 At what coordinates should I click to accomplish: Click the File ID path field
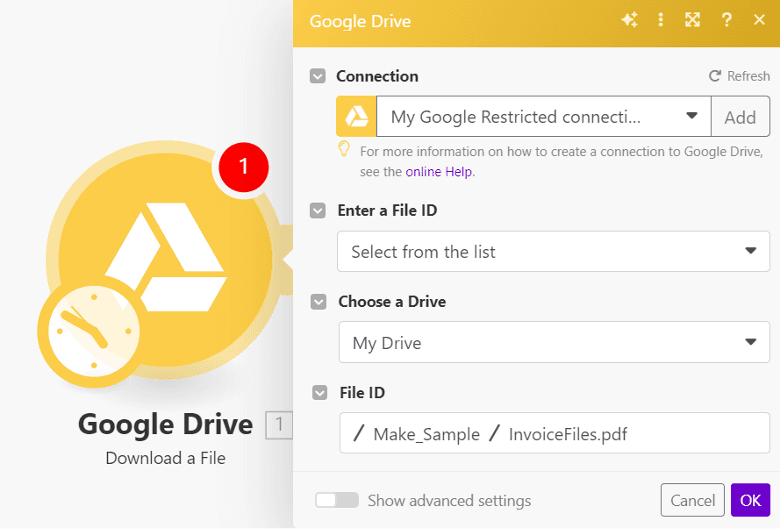(x=553, y=434)
